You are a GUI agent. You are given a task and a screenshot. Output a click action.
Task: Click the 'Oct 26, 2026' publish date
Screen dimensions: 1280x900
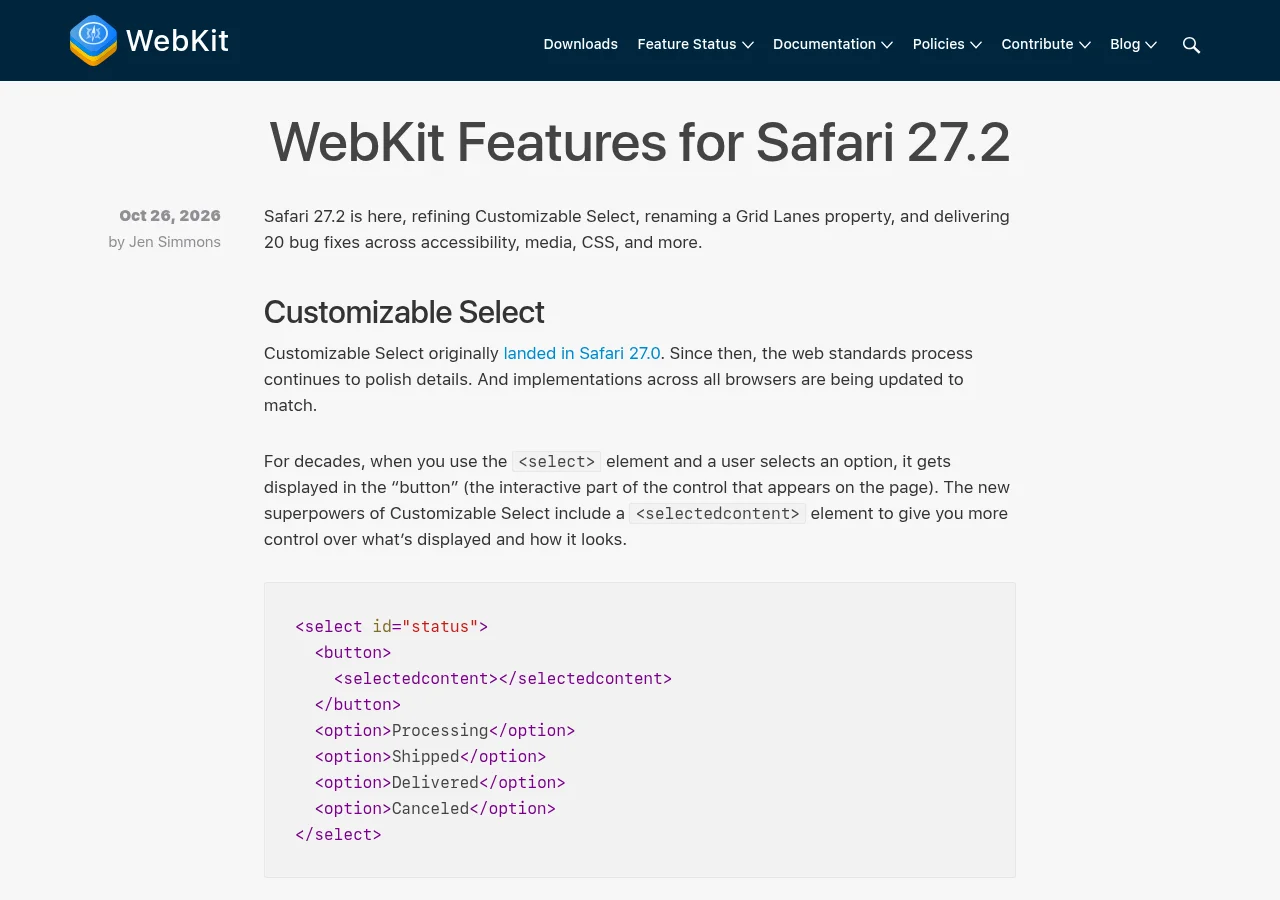170,216
